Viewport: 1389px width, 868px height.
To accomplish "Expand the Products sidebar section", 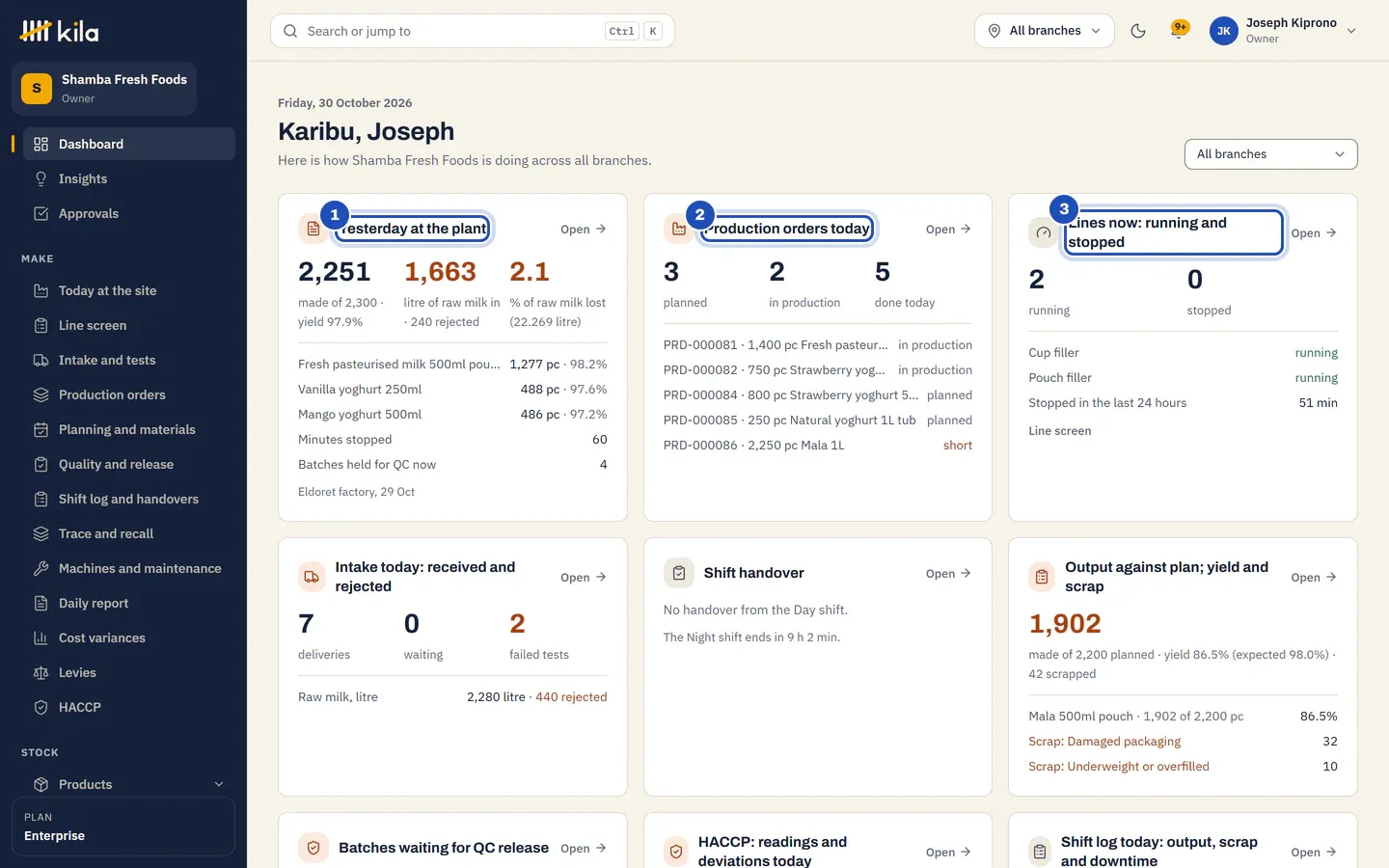I will pos(129,784).
